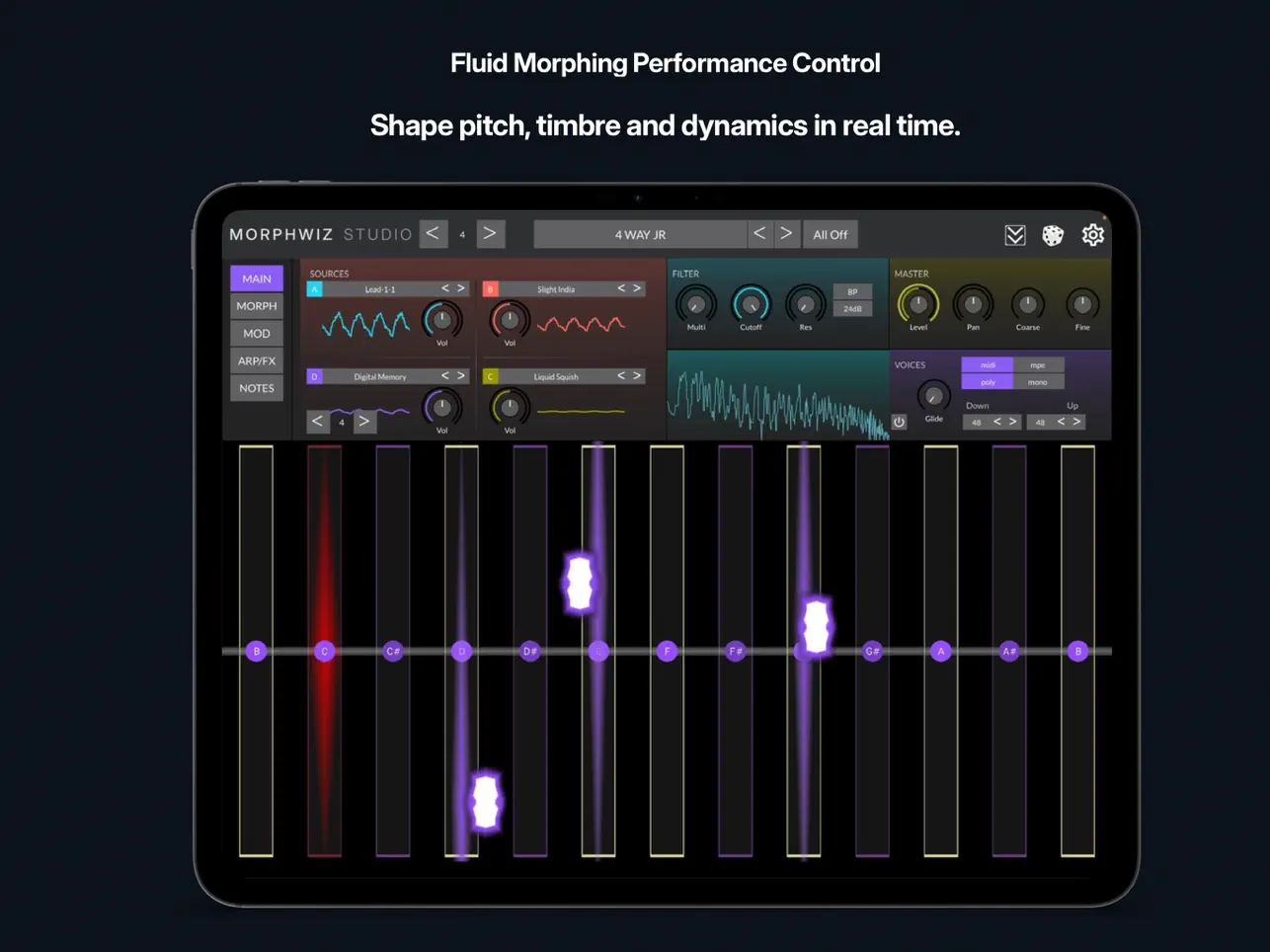Switch voices to mono
The image size is (1270, 952).
(1038, 382)
